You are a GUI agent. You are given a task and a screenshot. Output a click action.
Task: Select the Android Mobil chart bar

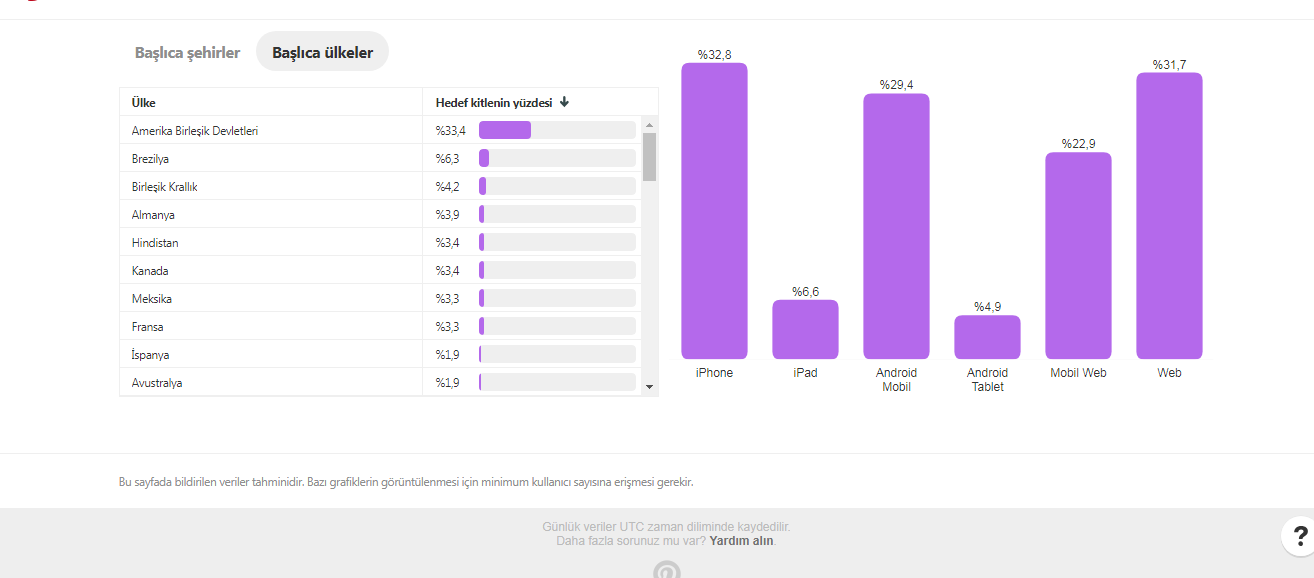(x=896, y=226)
